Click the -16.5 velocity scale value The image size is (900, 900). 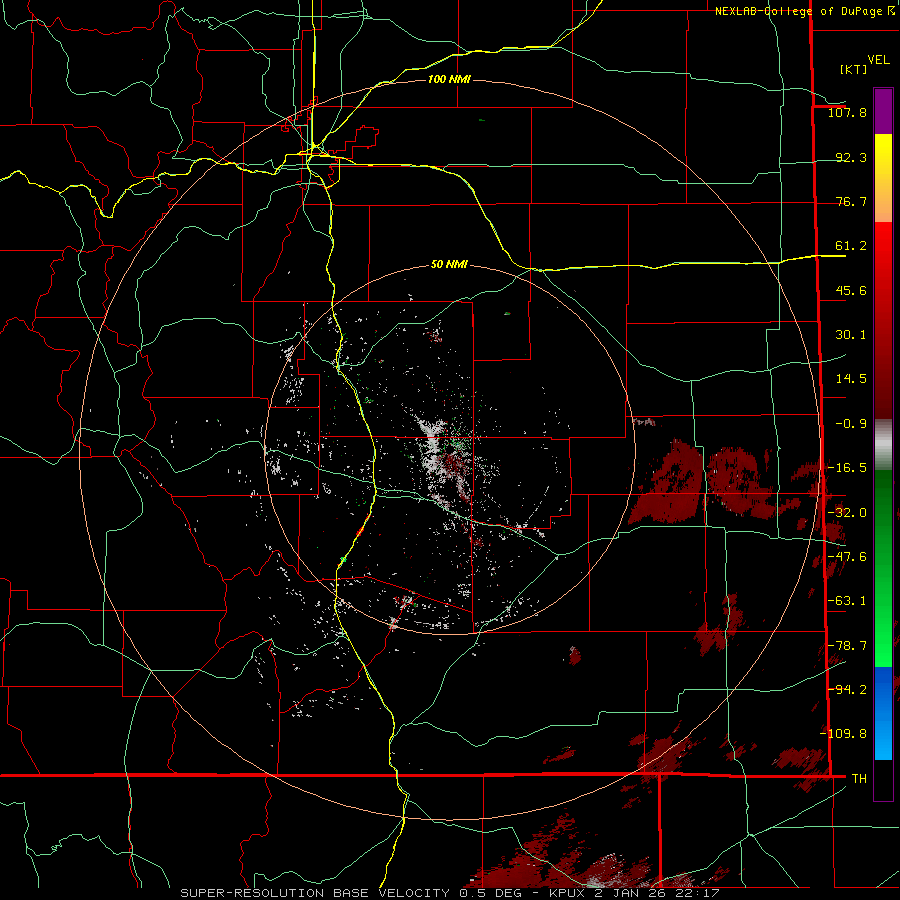click(x=847, y=468)
